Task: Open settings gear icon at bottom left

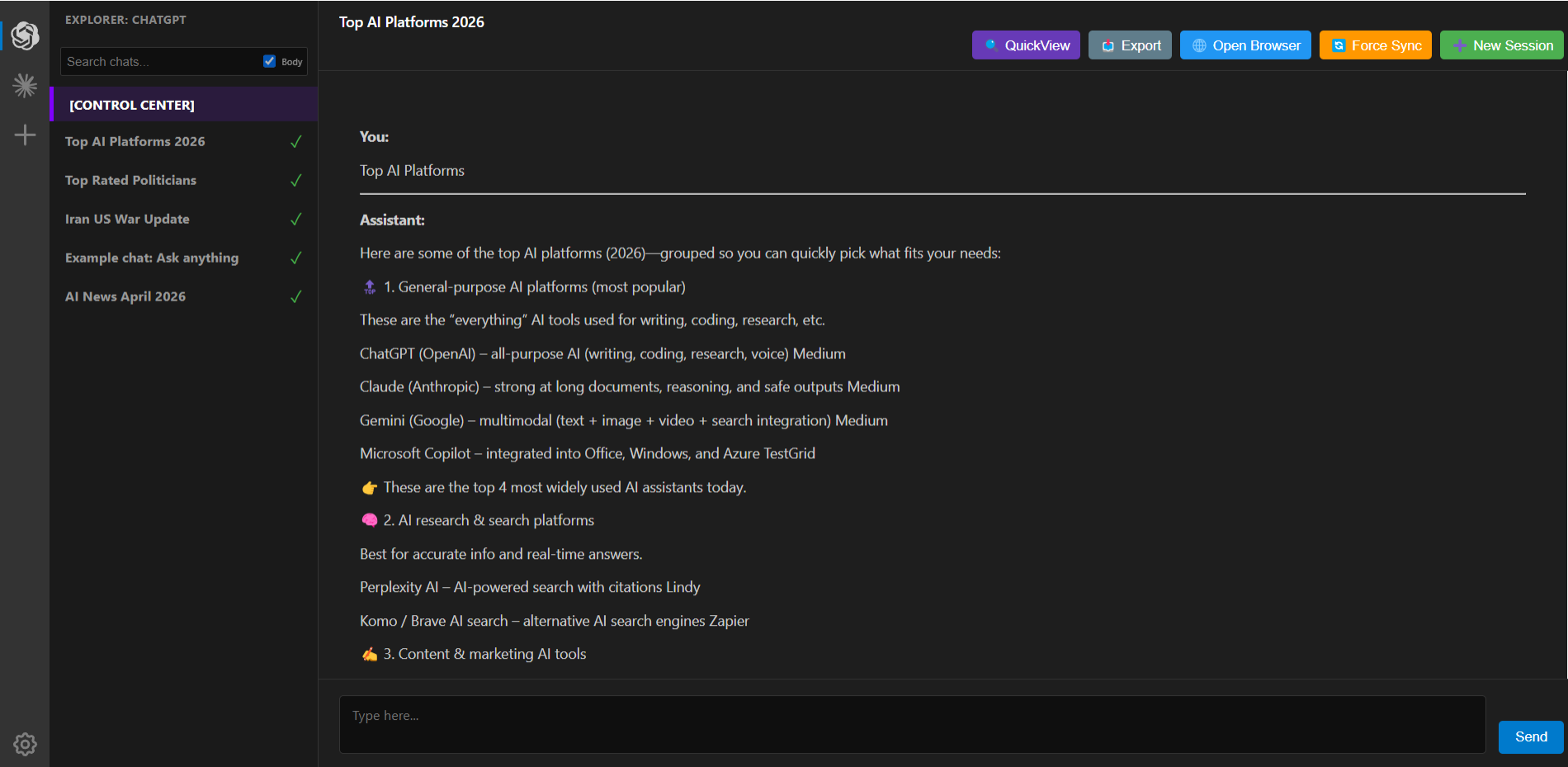Action: (x=25, y=744)
